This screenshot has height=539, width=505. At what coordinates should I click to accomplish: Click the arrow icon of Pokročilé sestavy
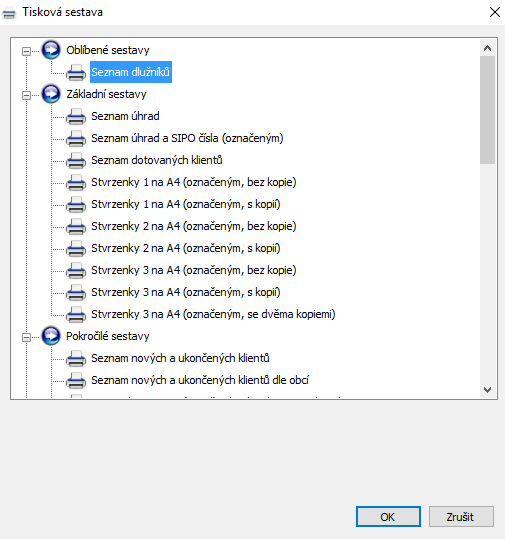pos(51,336)
